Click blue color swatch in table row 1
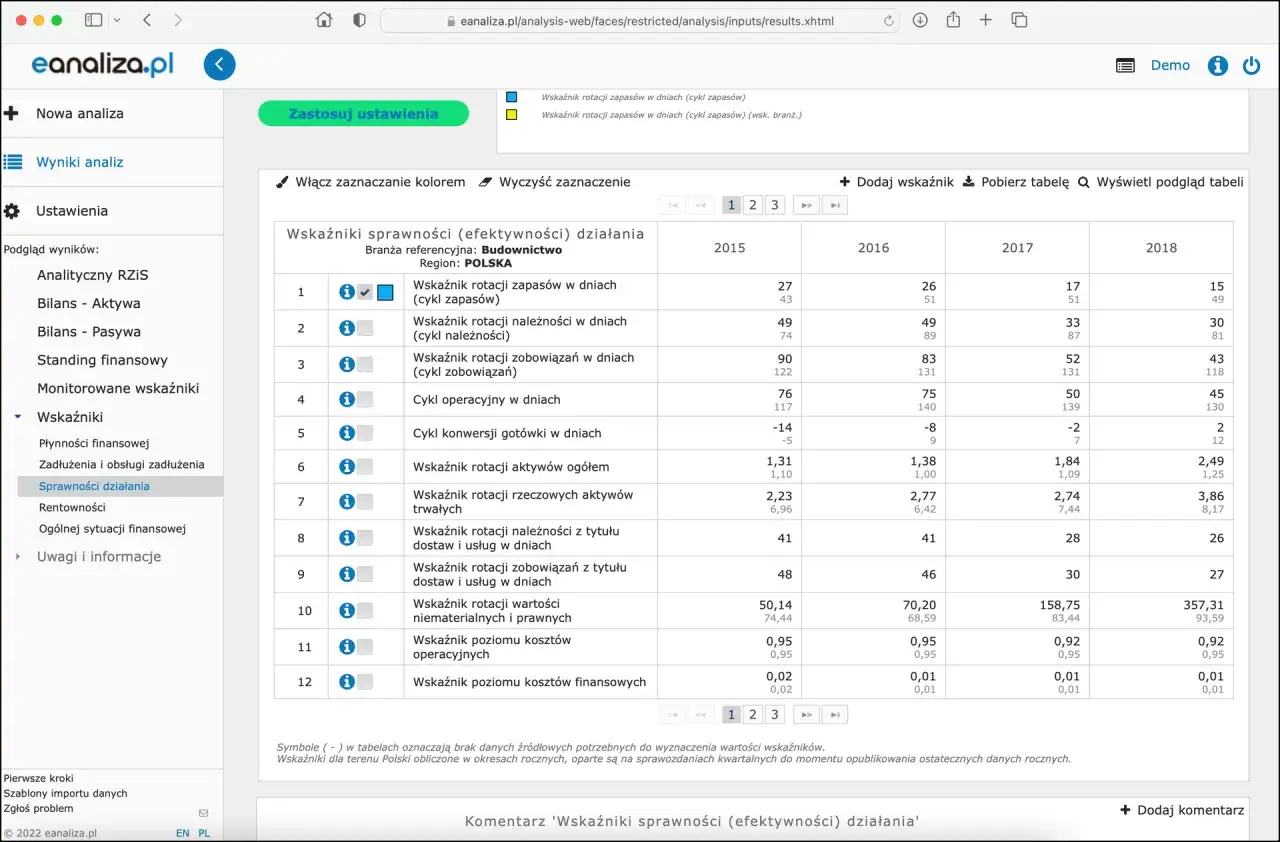Viewport: 1280px width, 842px height. 385,292
